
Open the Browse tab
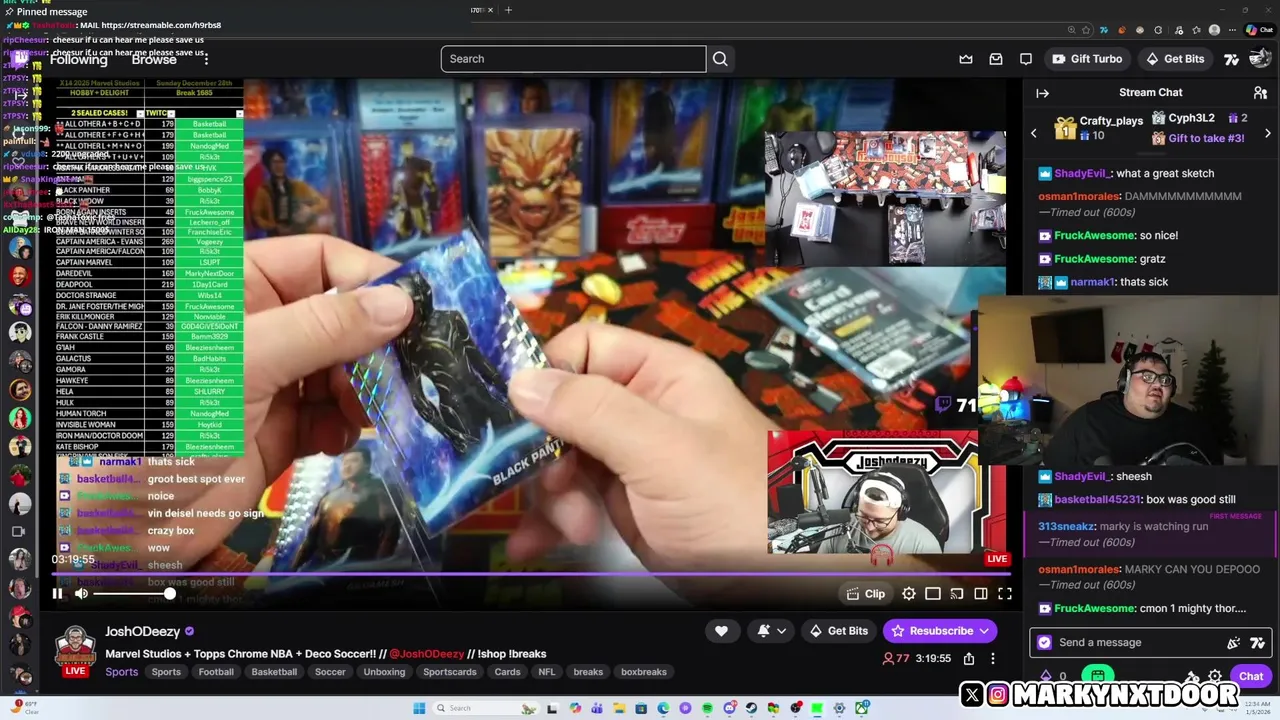[x=154, y=60]
